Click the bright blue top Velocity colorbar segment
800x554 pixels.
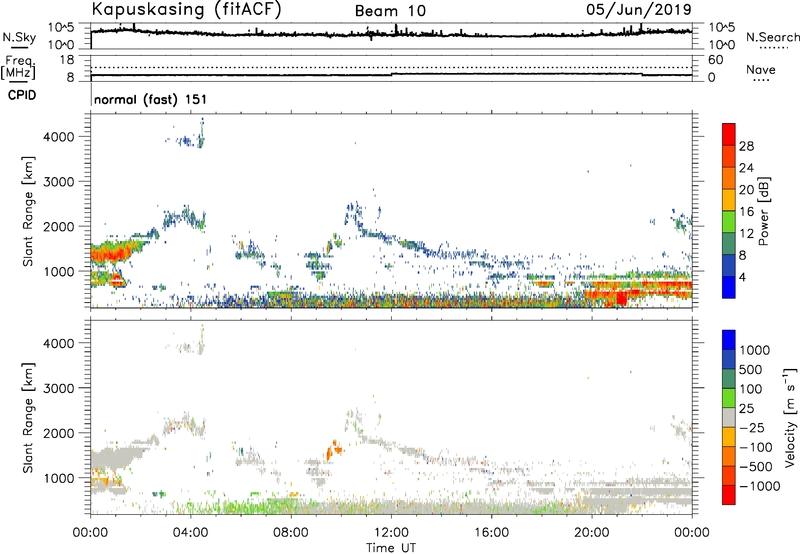click(729, 340)
